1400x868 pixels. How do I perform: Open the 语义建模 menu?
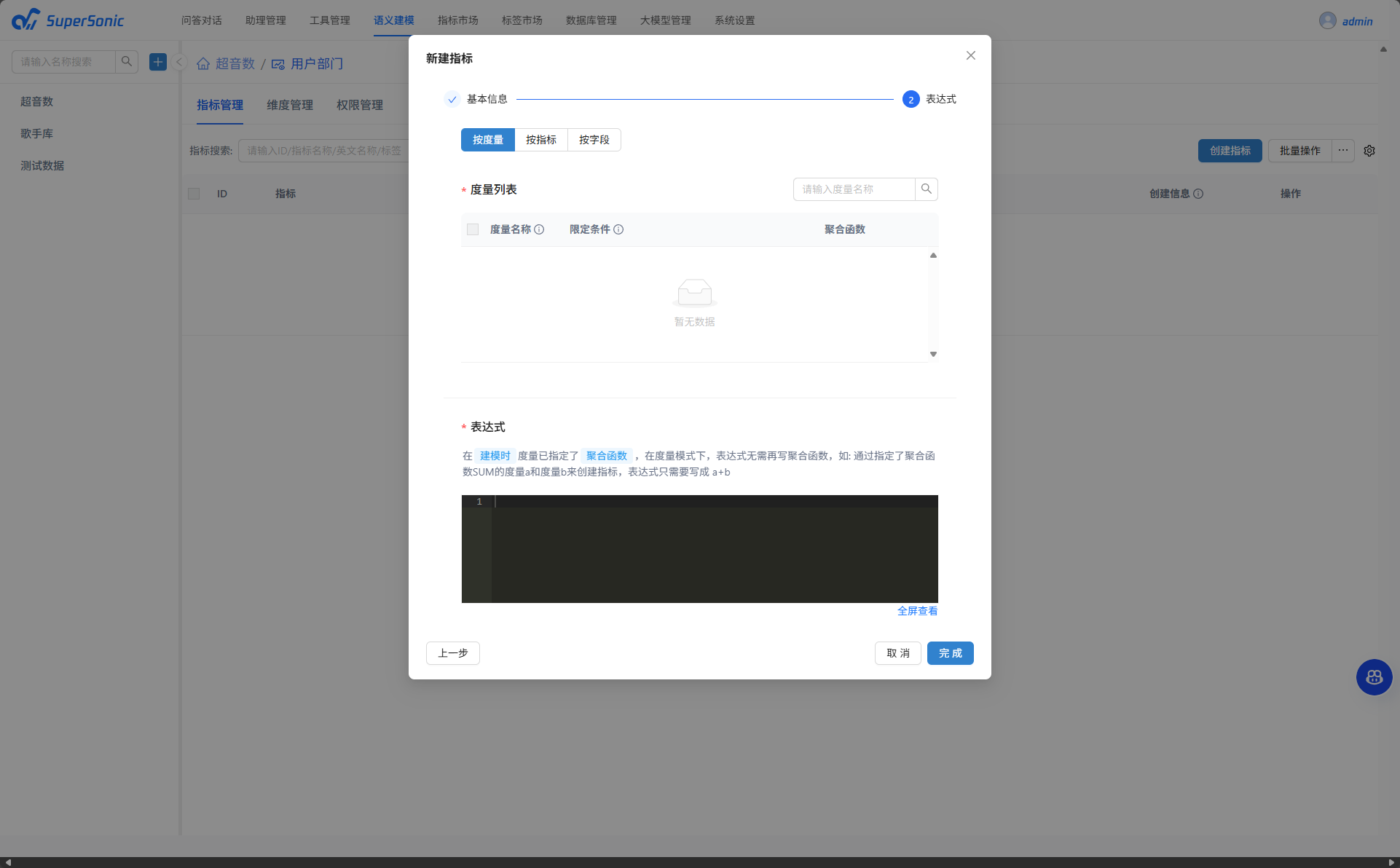[x=394, y=20]
